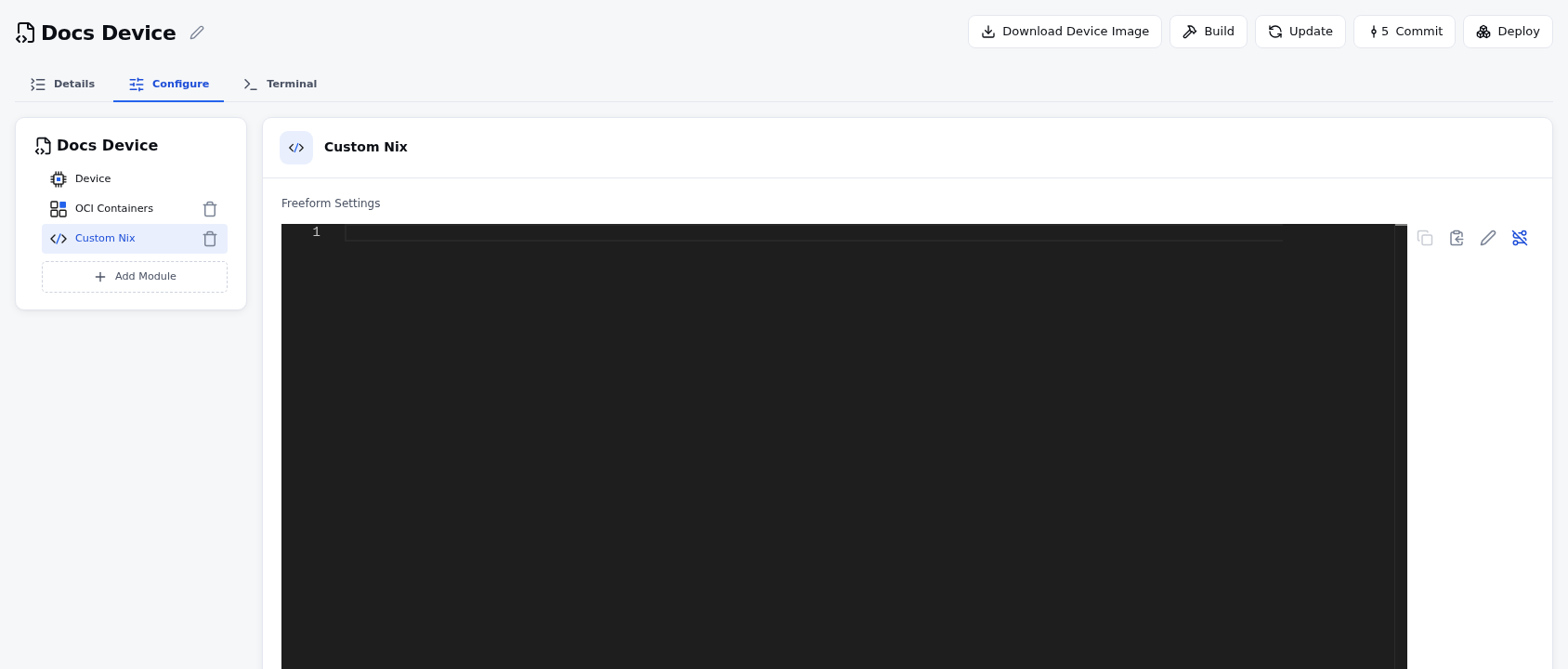Image resolution: width=1568 pixels, height=669 pixels.
Task: Open the Commit button with 5 changes
Action: 1404,32
